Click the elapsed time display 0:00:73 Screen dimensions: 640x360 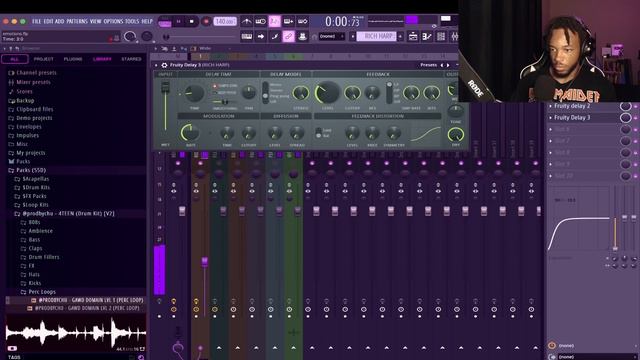[x=342, y=21]
